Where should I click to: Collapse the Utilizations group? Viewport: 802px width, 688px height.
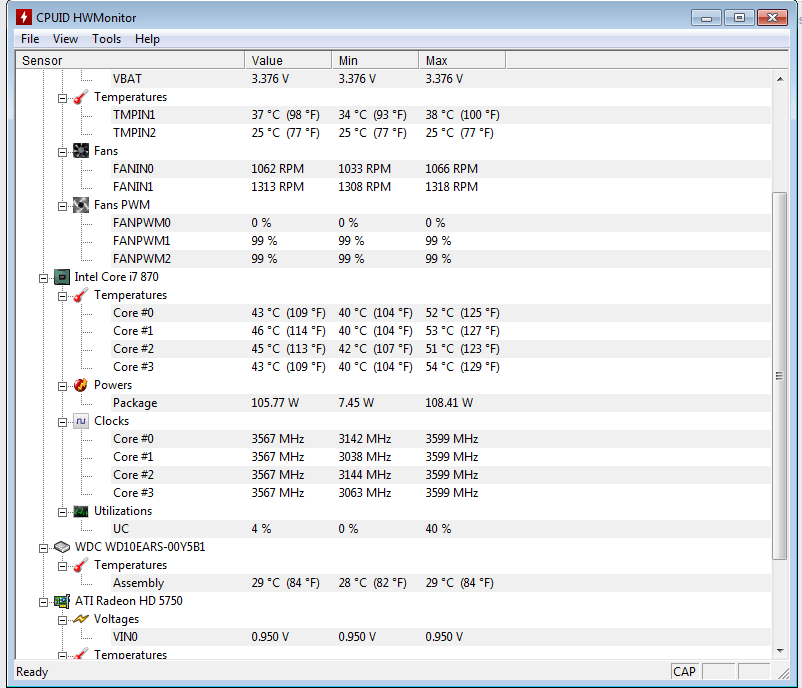62,512
